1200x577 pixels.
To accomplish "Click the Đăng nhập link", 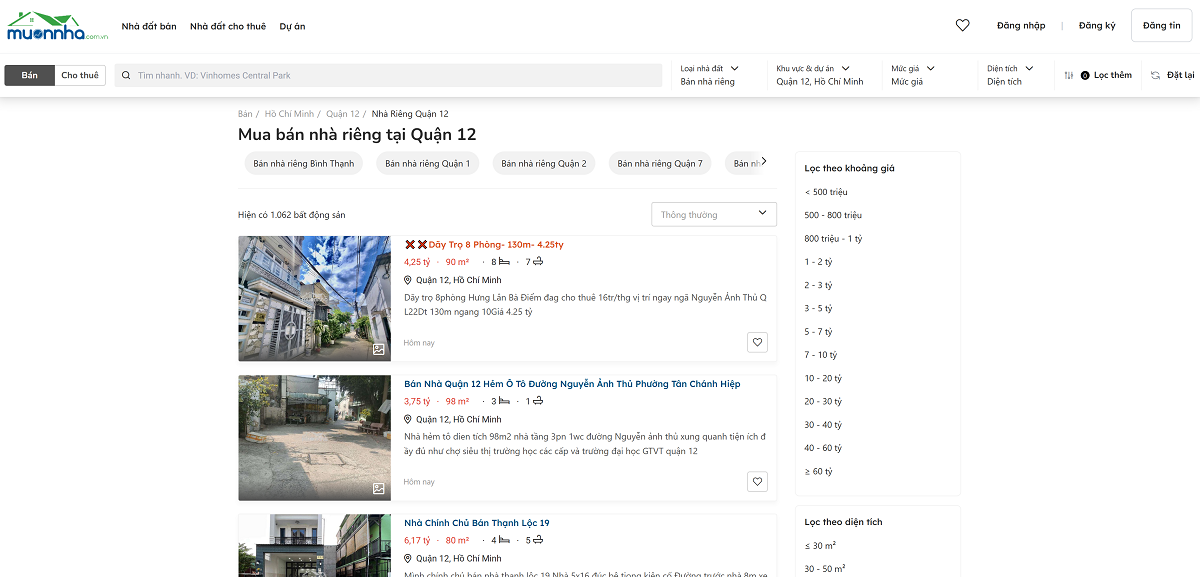I will pyautogui.click(x=1021, y=26).
